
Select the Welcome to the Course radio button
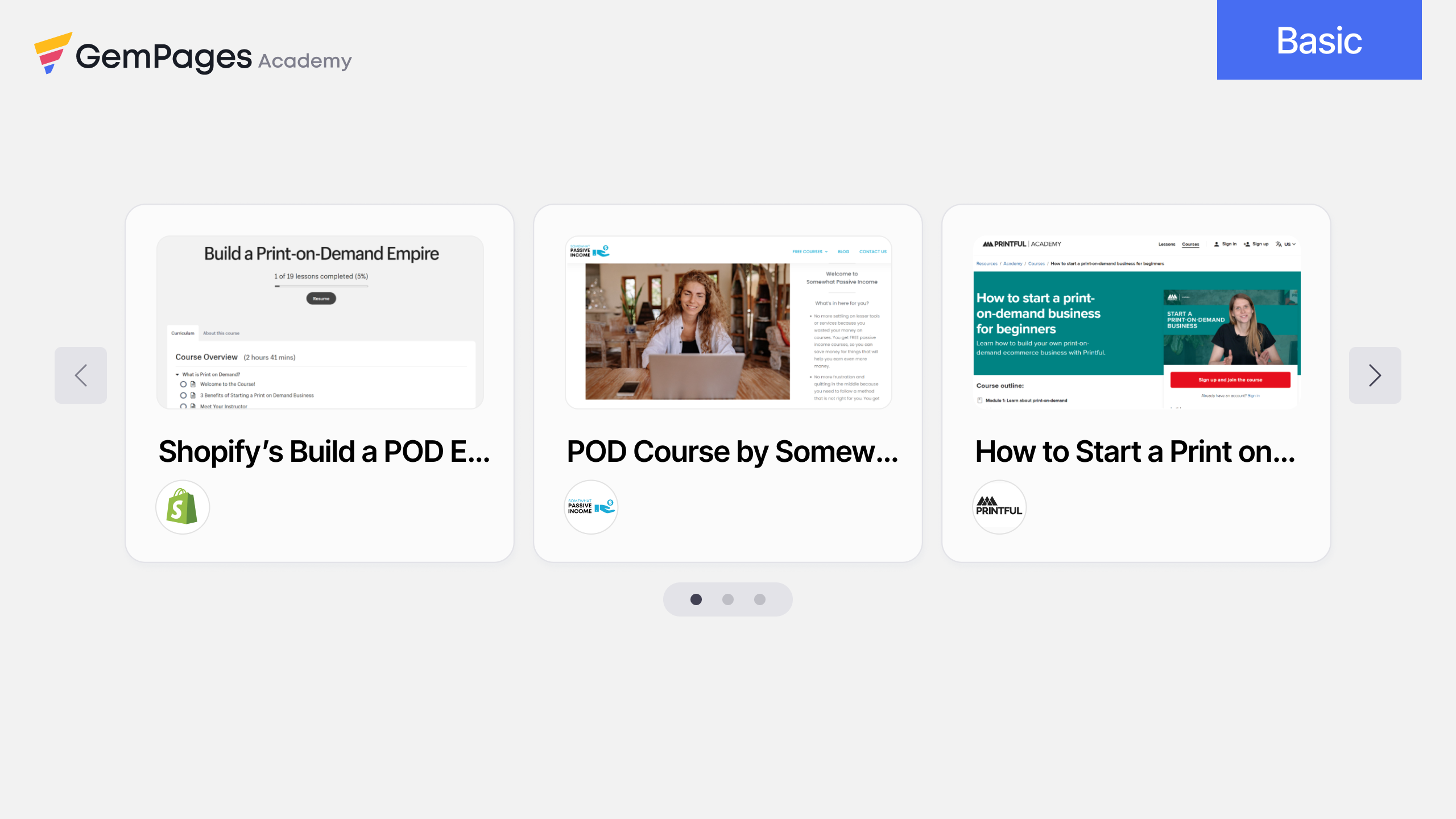click(x=183, y=385)
